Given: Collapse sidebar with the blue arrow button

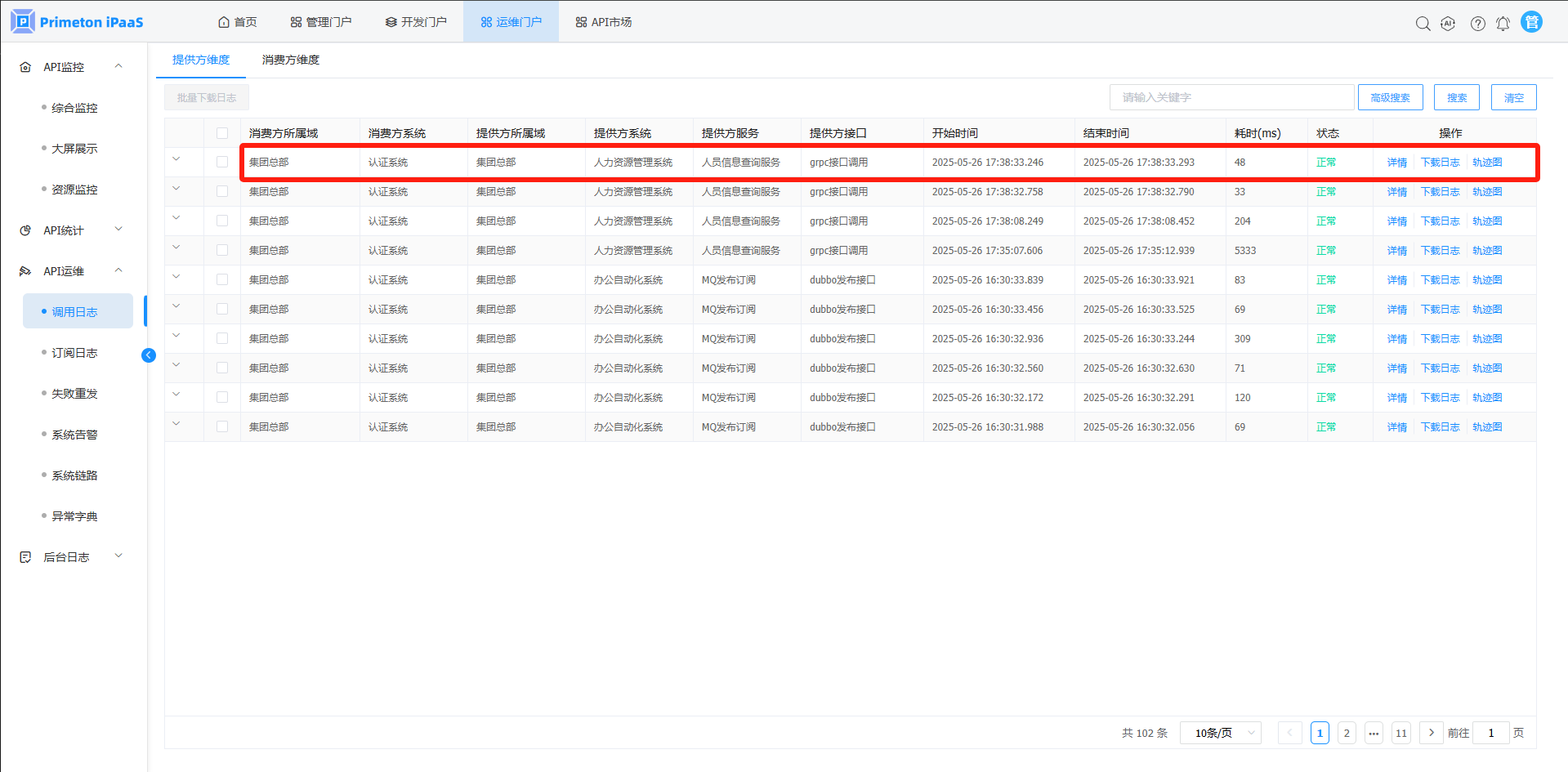Looking at the screenshot, I should (149, 355).
